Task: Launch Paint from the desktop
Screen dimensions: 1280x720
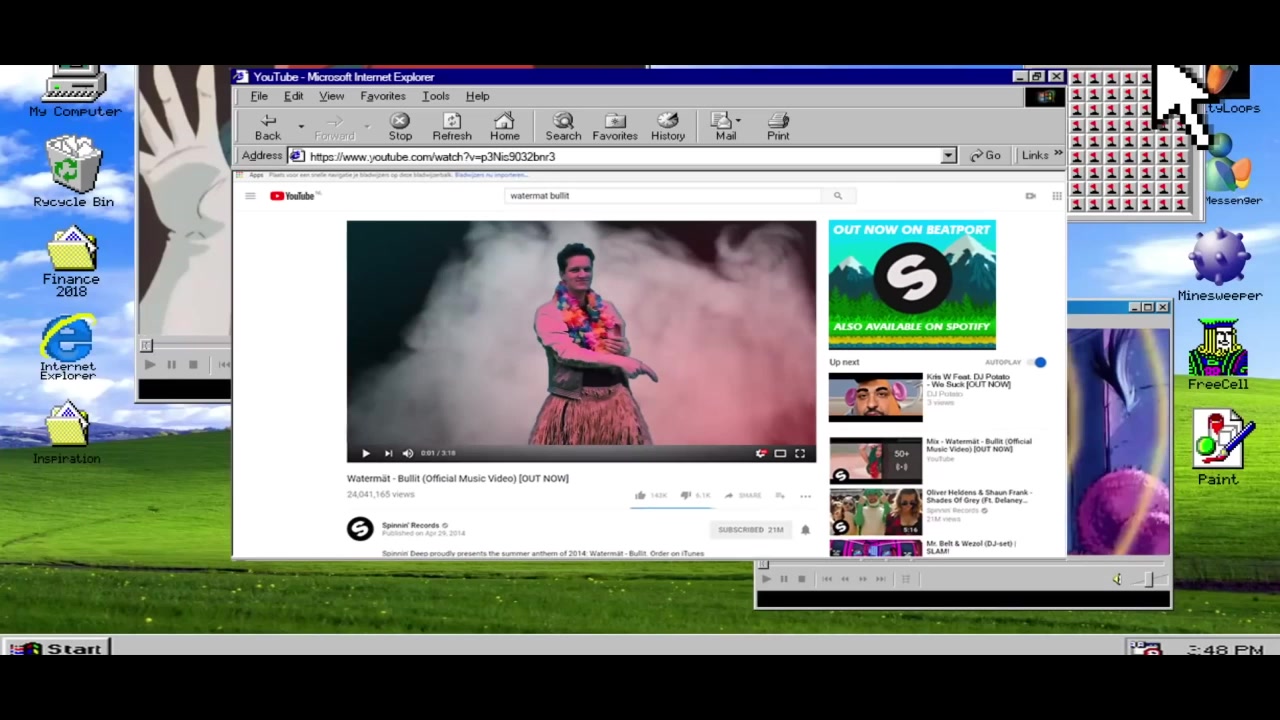Action: tap(1218, 449)
